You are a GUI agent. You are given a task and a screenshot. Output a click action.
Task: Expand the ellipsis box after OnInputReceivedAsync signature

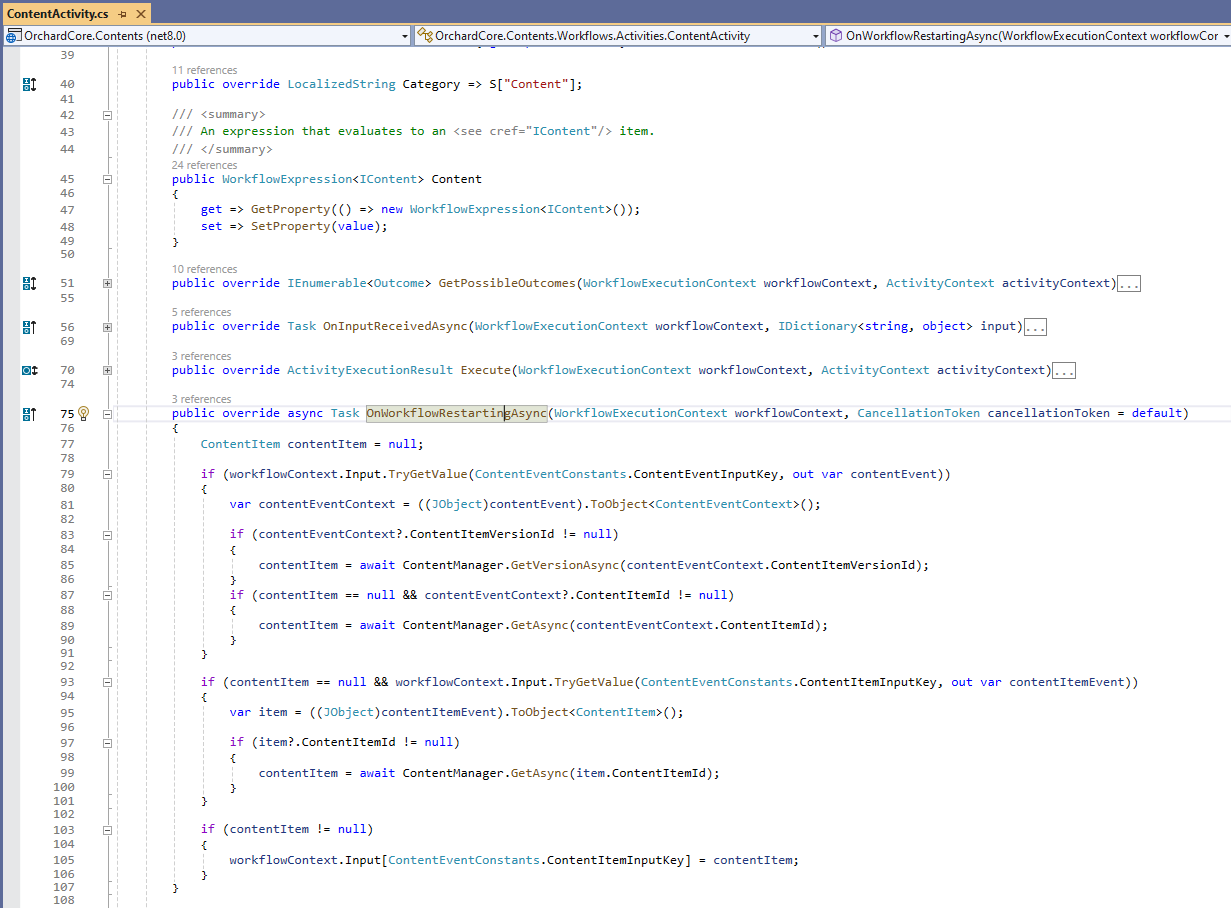pos(1035,327)
